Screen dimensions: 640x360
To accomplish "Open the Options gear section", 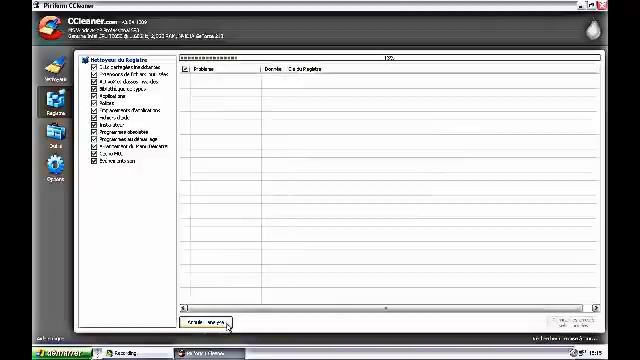I will coord(55,168).
